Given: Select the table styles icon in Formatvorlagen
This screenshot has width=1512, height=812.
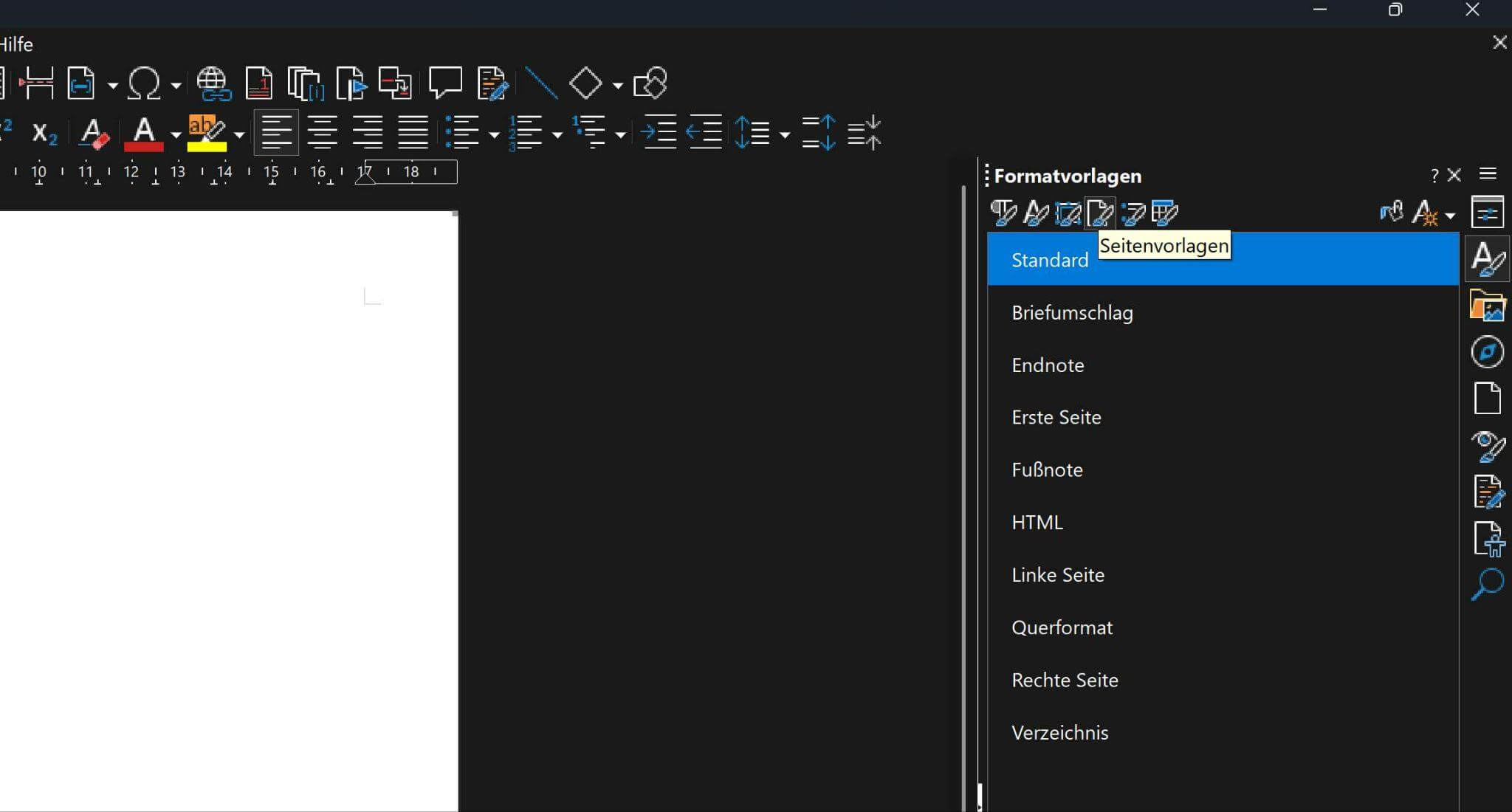Looking at the screenshot, I should coord(1164,213).
